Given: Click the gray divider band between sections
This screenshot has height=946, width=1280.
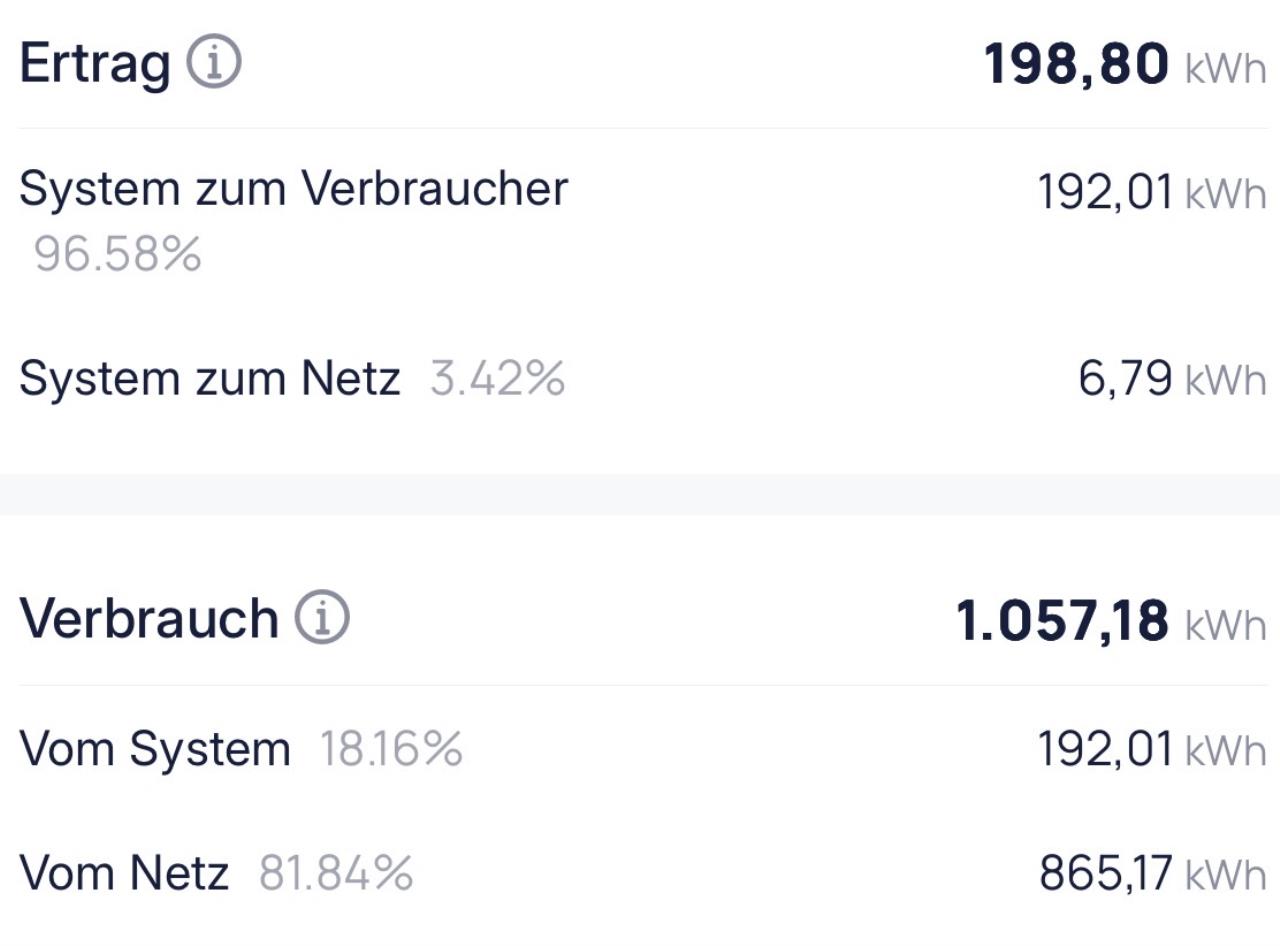Looking at the screenshot, I should click(640, 494).
